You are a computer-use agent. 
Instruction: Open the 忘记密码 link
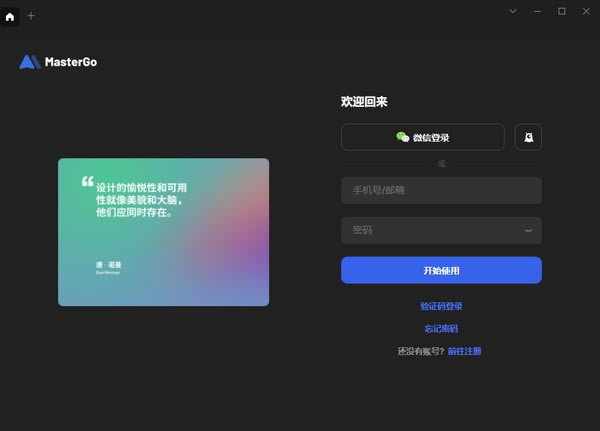coord(441,329)
